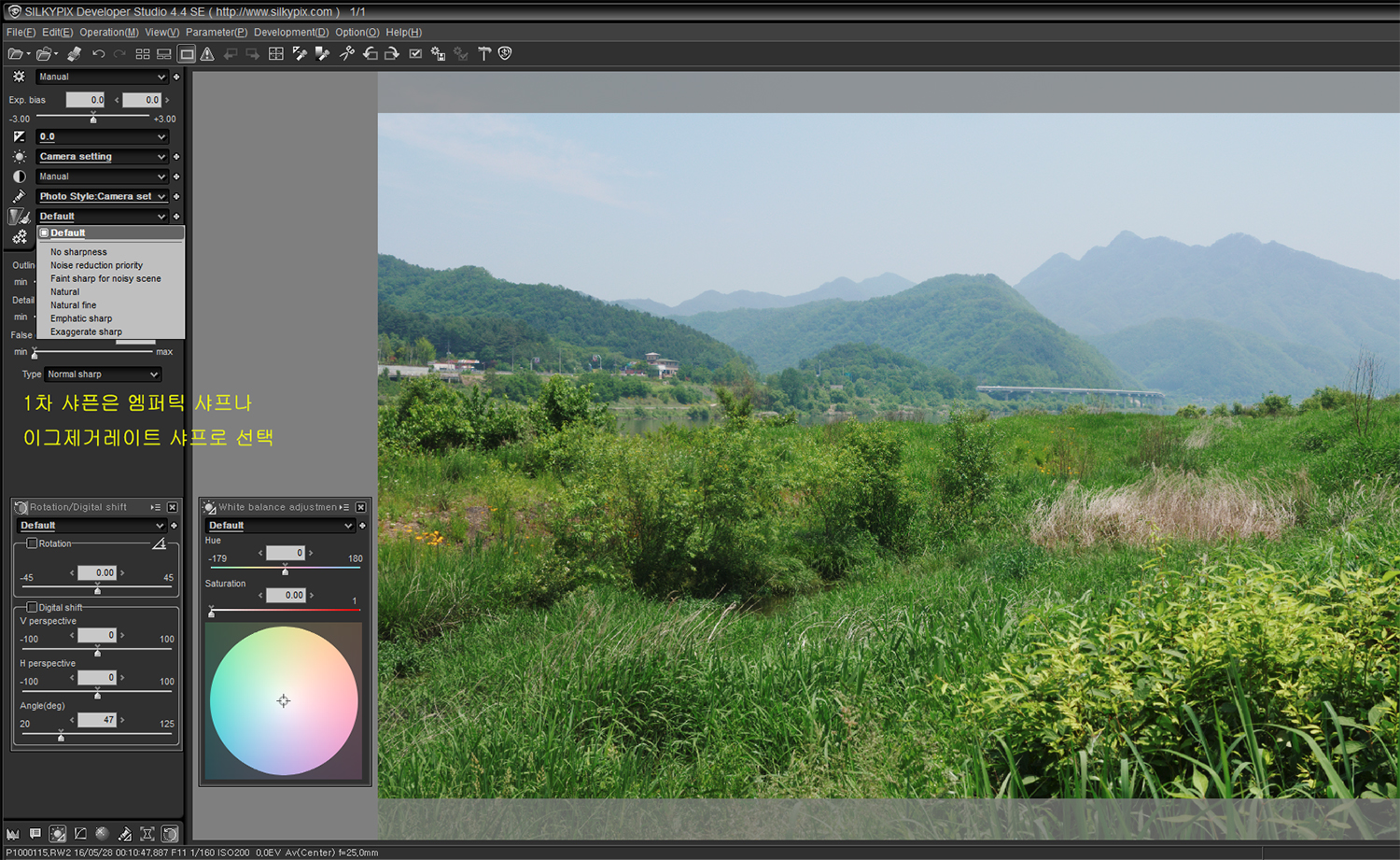The height and width of the screenshot is (860, 1400).
Task: Toggle the highlight warning triangle icon
Action: point(207,54)
